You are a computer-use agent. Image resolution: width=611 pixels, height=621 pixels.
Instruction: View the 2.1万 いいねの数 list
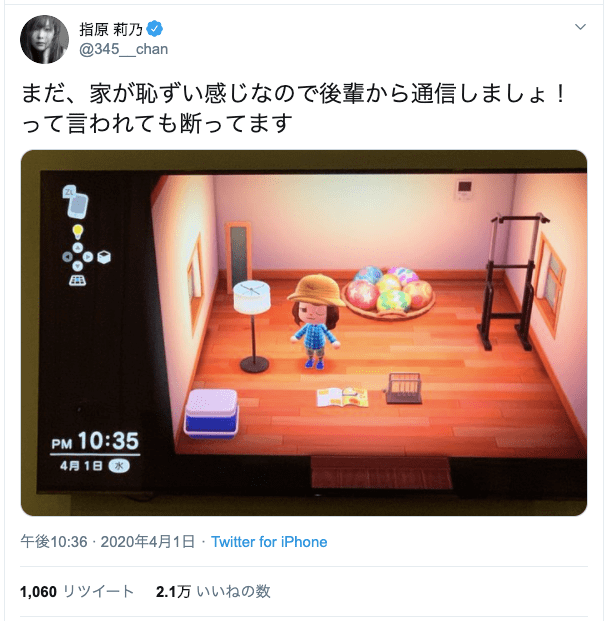[x=213, y=591]
